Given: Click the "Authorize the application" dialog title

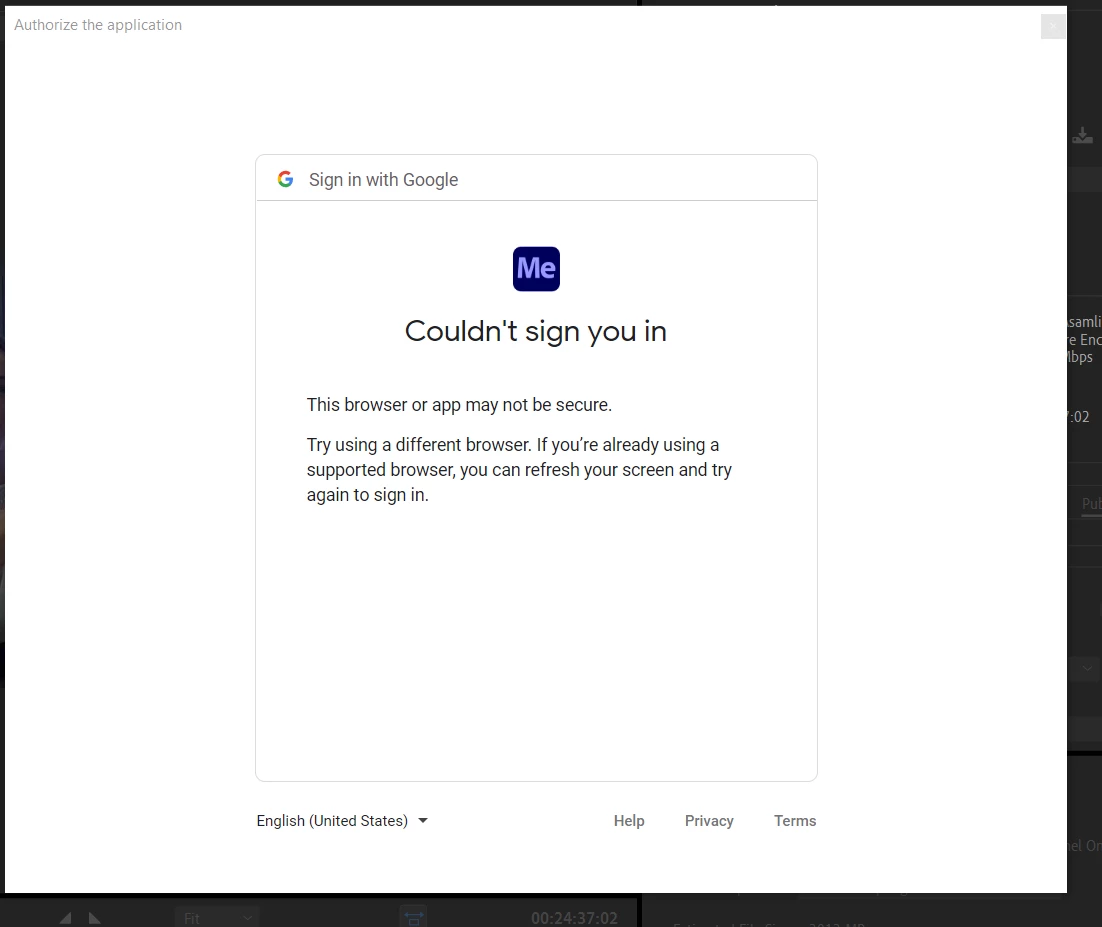Looking at the screenshot, I should [x=98, y=25].
